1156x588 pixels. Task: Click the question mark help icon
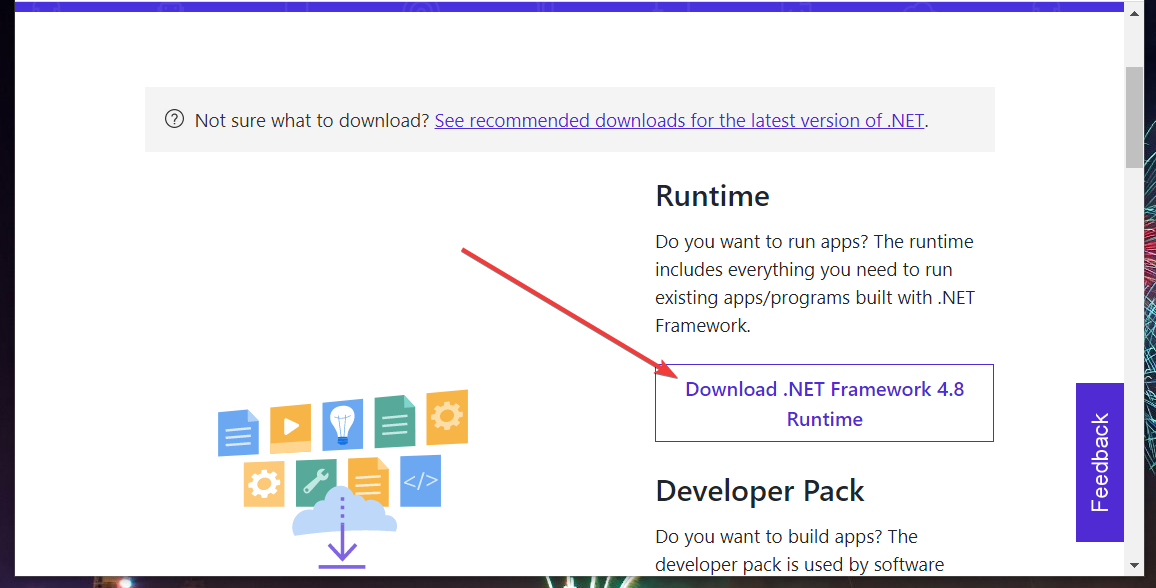[x=174, y=119]
